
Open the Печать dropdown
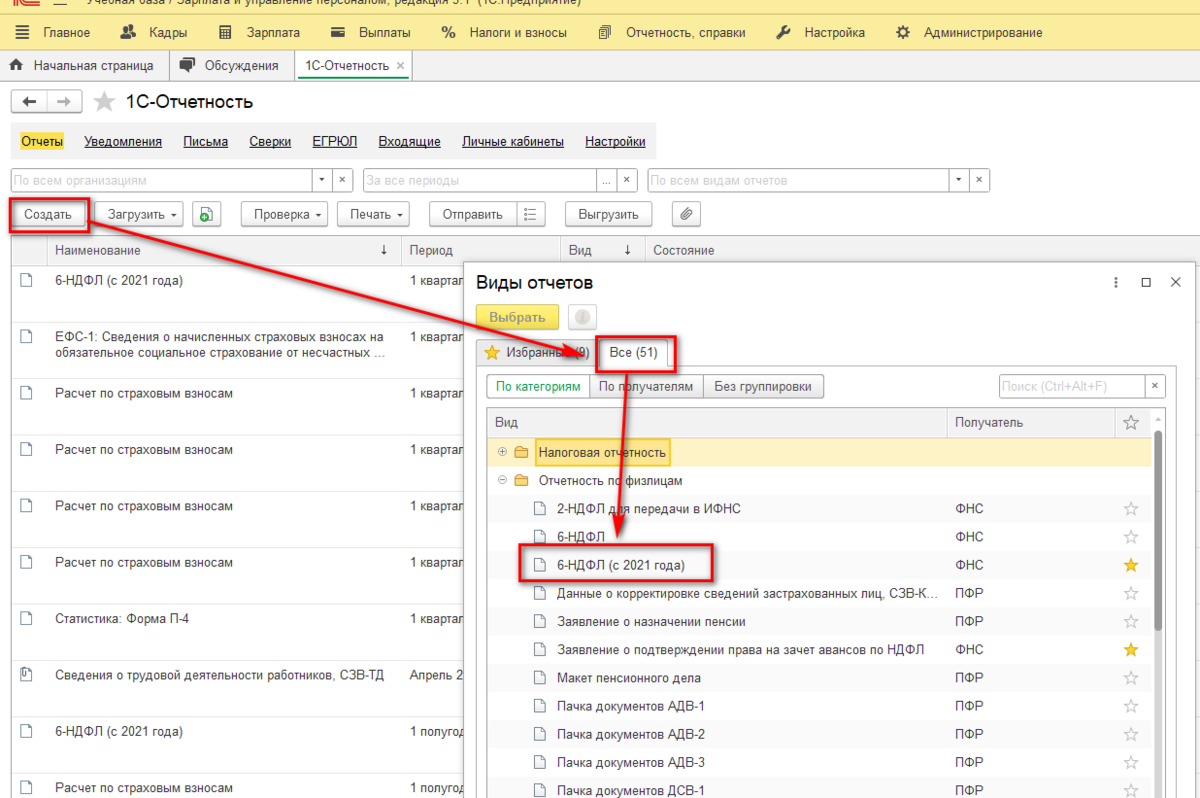click(374, 214)
